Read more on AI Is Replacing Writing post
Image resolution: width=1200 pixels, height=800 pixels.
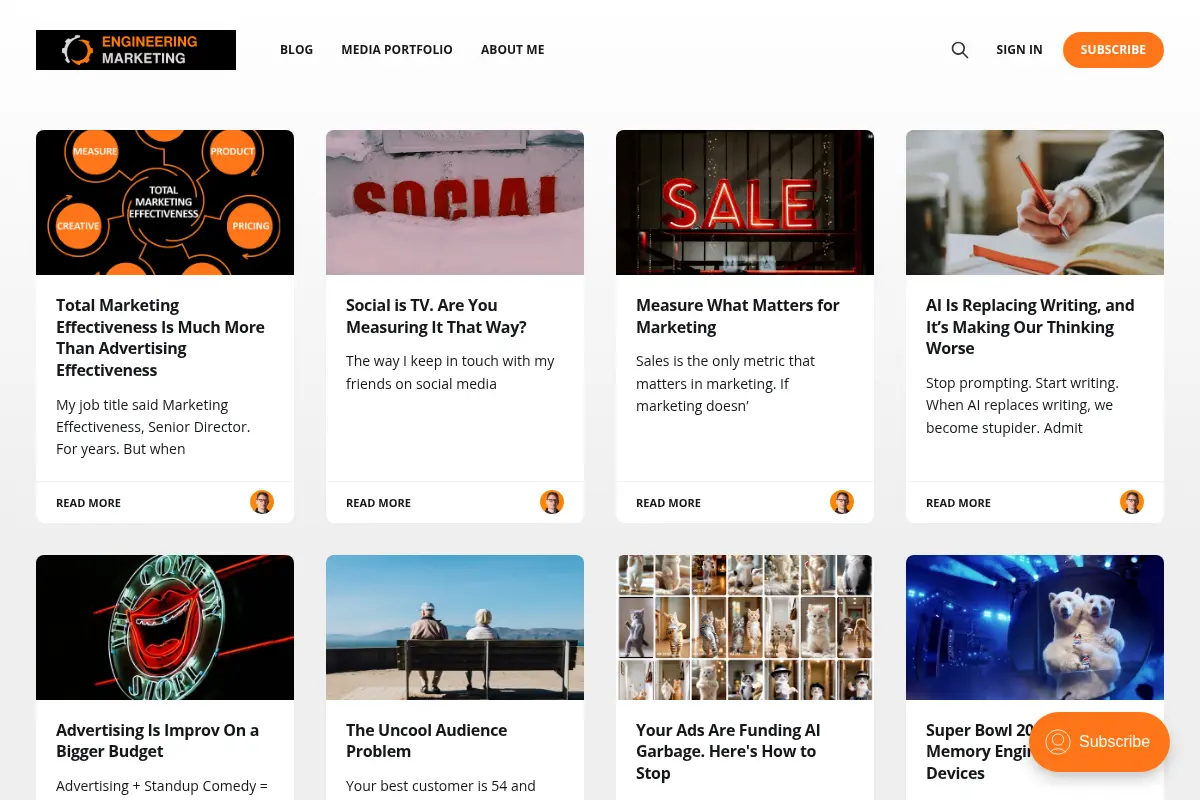pos(958,503)
